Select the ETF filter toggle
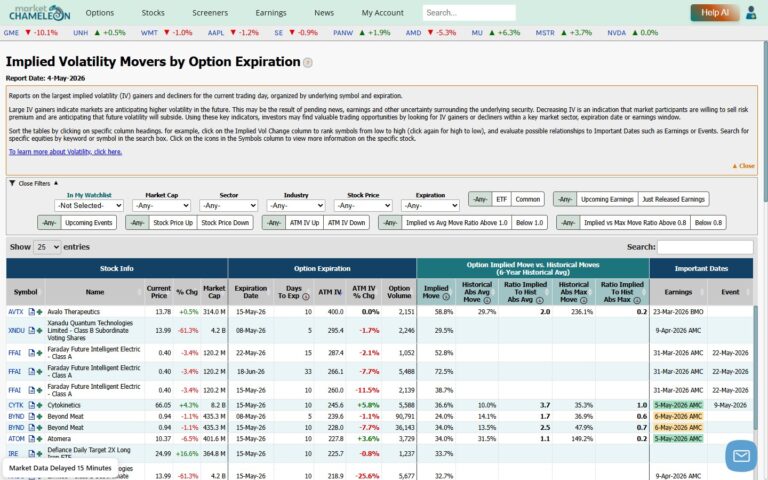Image resolution: width=768 pixels, height=480 pixels. point(501,199)
